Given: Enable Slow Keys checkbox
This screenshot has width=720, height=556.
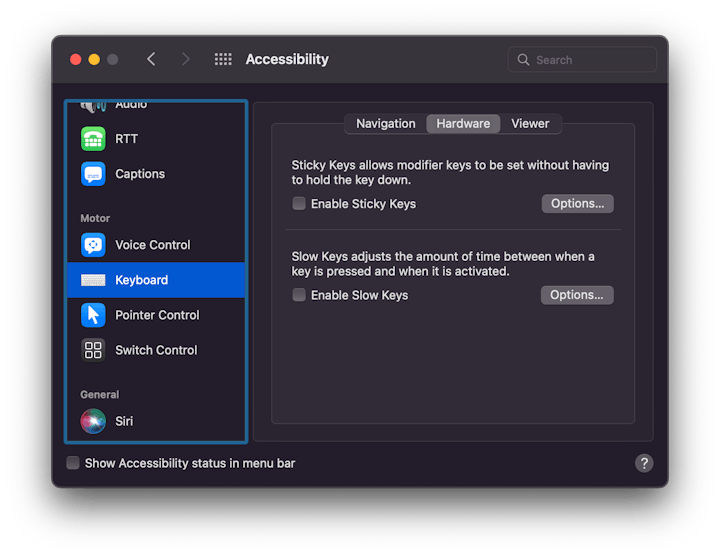Looking at the screenshot, I should tap(299, 295).
